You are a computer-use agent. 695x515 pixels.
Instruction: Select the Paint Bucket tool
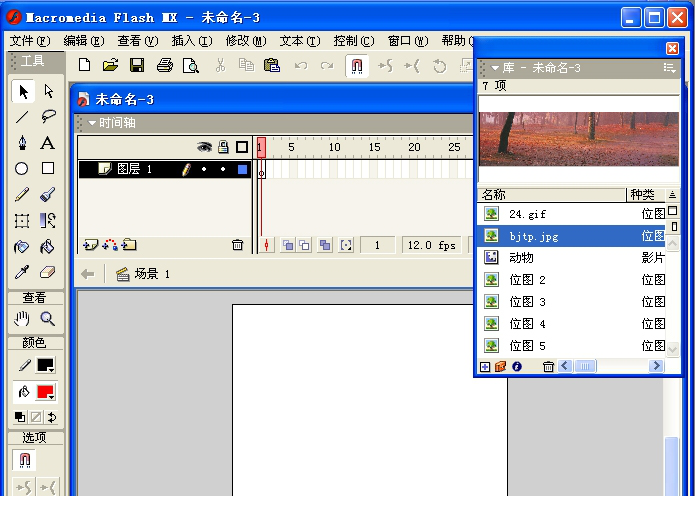48,246
